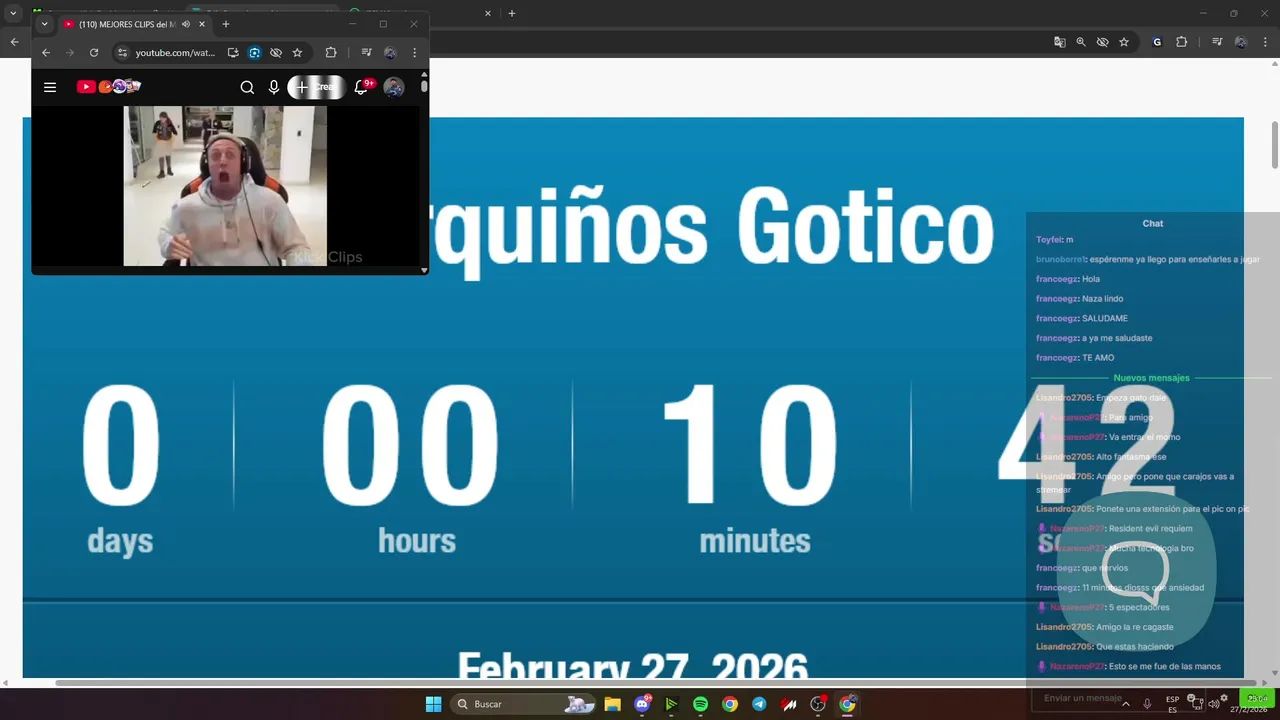Bookmark star in background Chrome window
This screenshot has height=720, width=1280.
[1124, 42]
